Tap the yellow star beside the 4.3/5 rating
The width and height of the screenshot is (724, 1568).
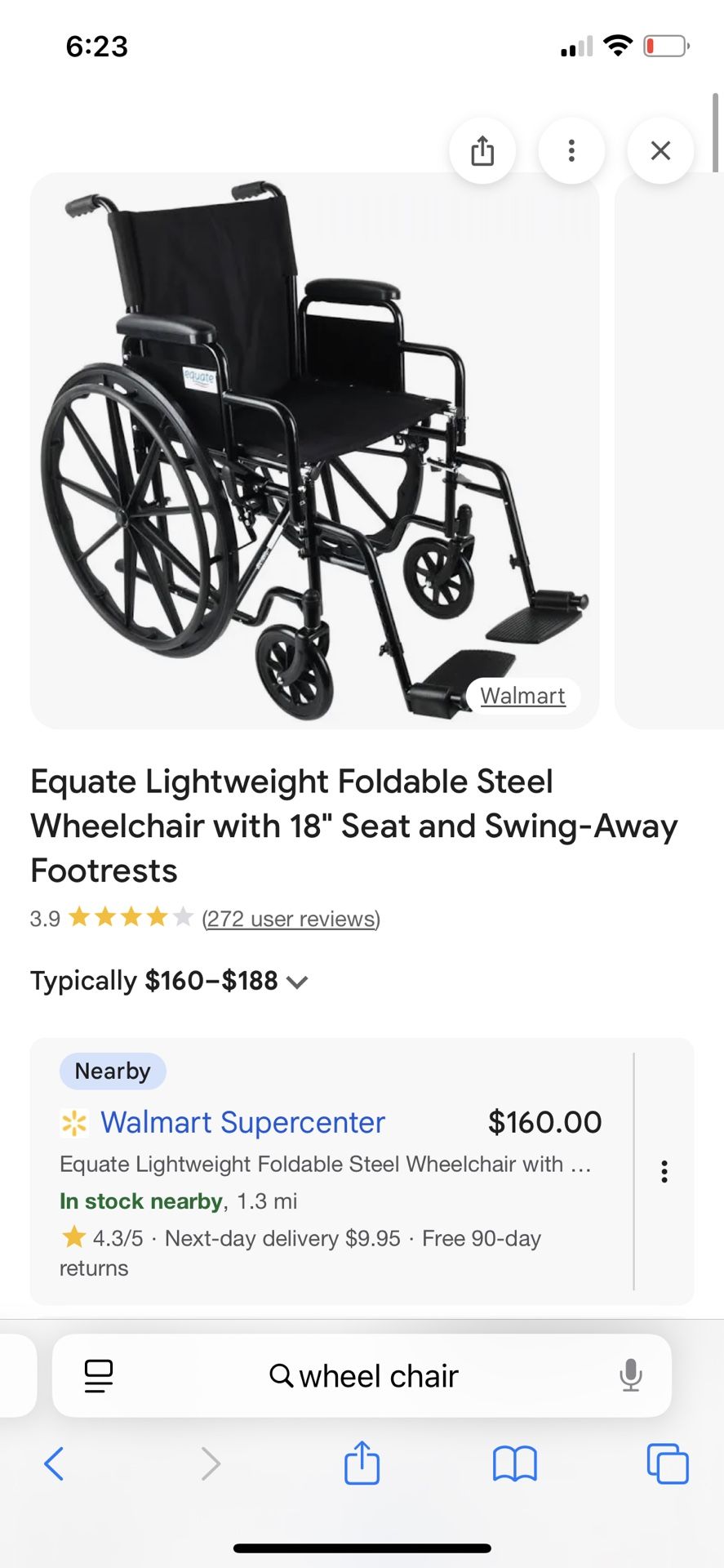[74, 1237]
